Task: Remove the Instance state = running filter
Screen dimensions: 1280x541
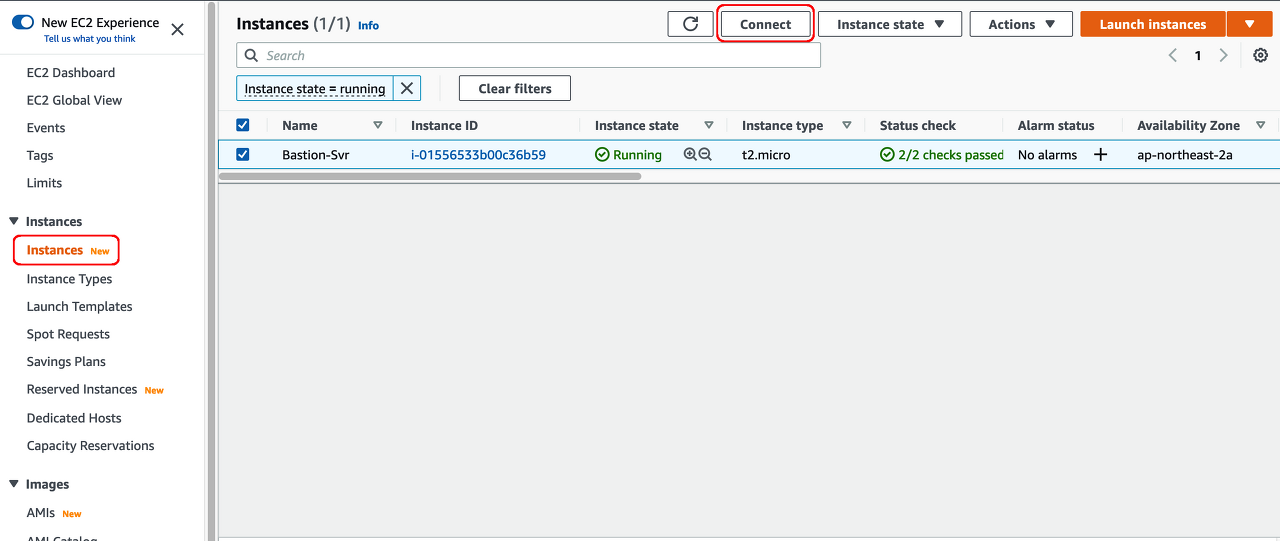Action: 407,88
